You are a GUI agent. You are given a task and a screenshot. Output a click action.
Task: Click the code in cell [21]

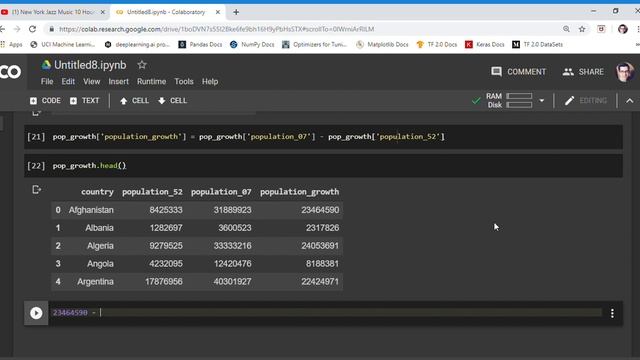click(248, 137)
